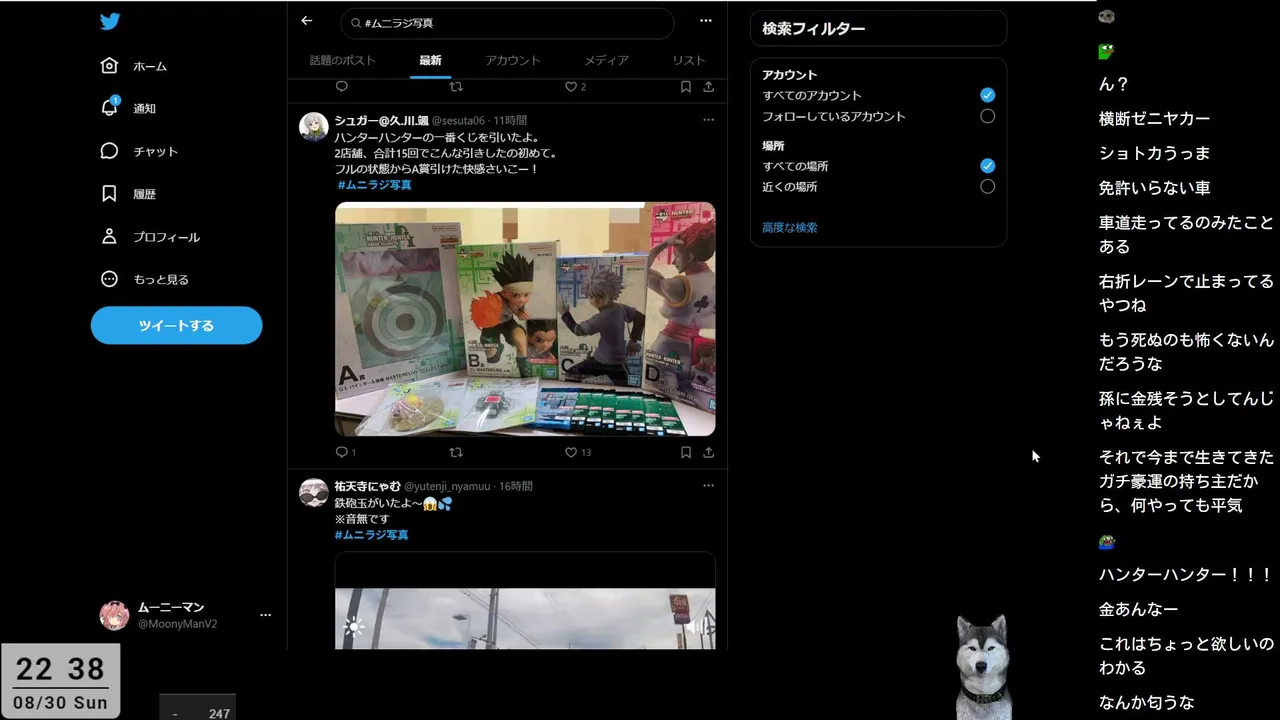Switch to 話題のポスト tab
The height and width of the screenshot is (720, 1280).
point(342,60)
